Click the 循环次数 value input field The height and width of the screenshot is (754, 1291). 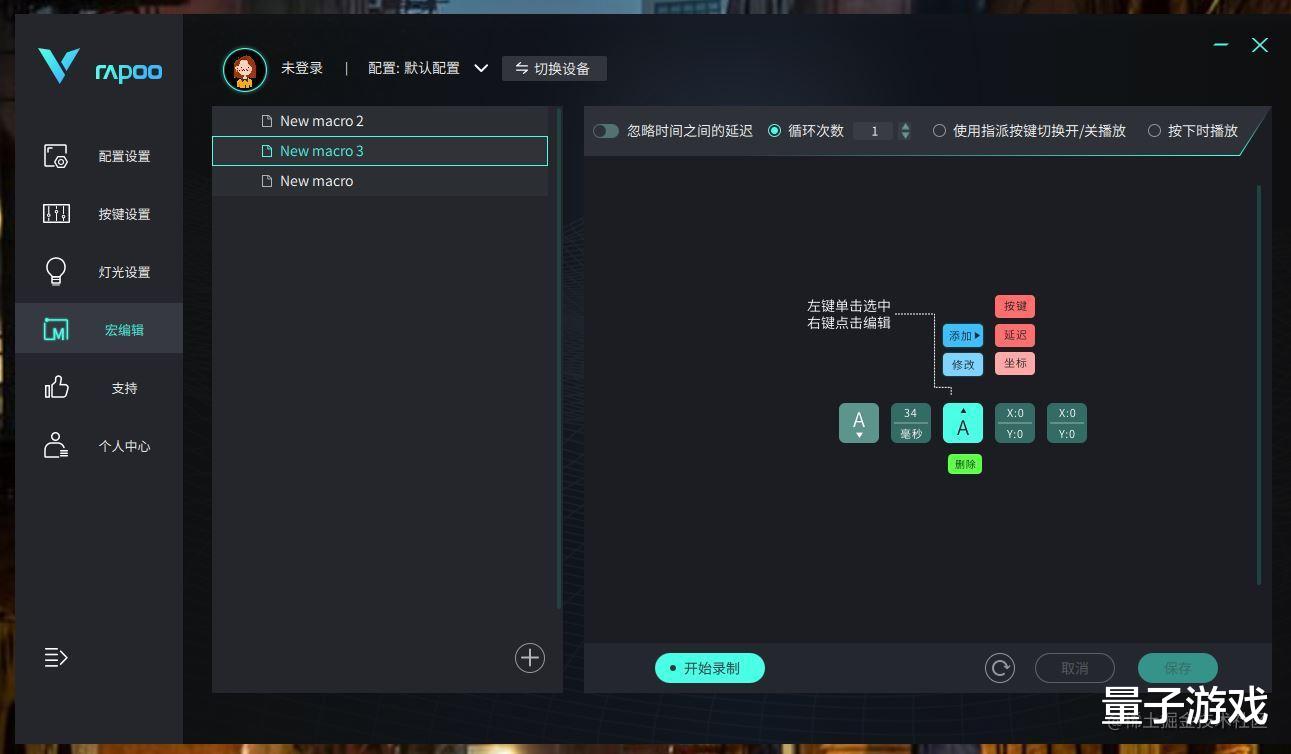874,130
